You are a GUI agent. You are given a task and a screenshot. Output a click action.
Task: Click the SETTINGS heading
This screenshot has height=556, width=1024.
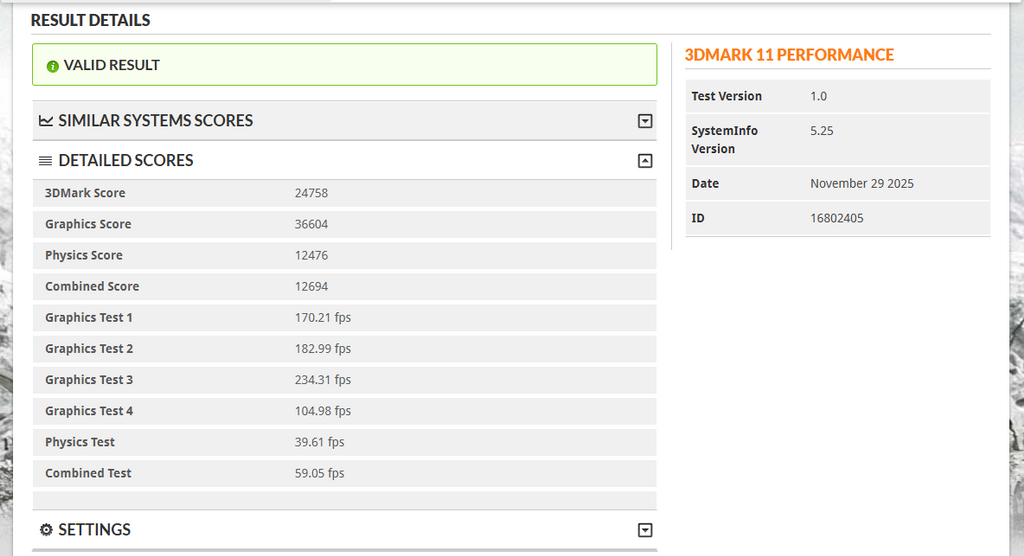[x=95, y=529]
